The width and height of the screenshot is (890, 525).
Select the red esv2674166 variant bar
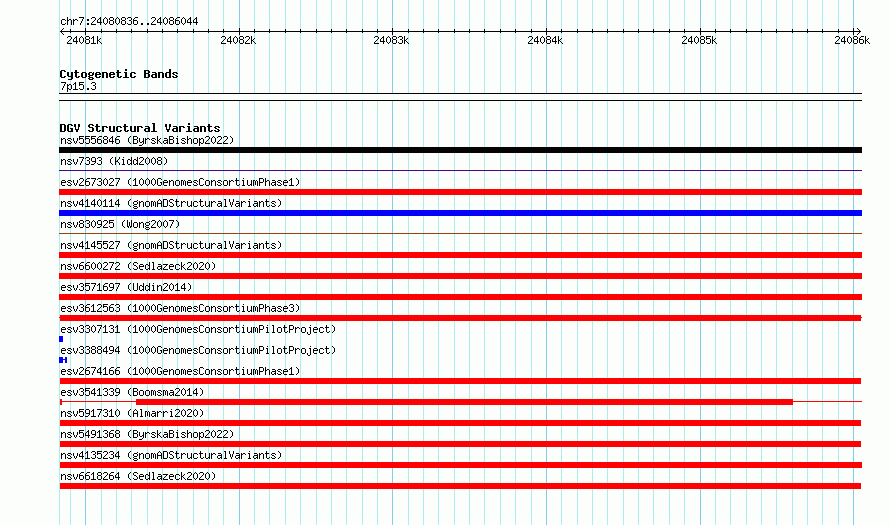[460, 381]
